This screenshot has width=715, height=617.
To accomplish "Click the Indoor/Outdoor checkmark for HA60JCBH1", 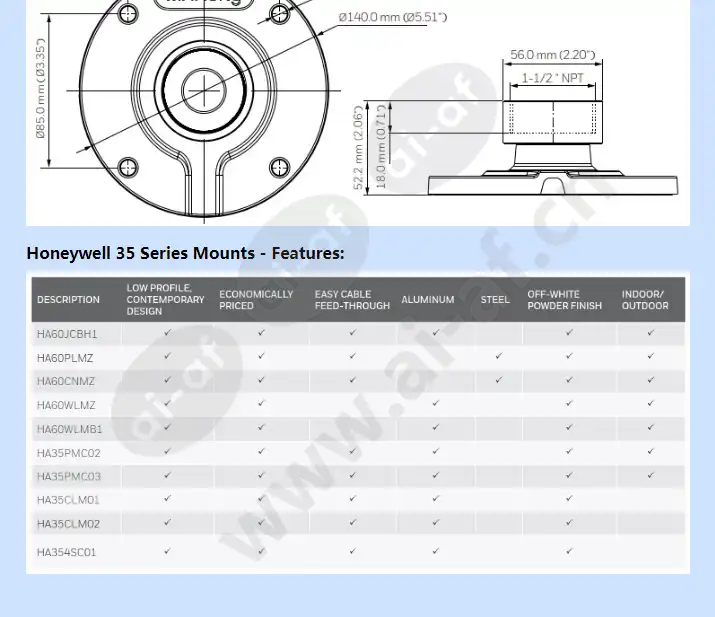I will click(651, 332).
